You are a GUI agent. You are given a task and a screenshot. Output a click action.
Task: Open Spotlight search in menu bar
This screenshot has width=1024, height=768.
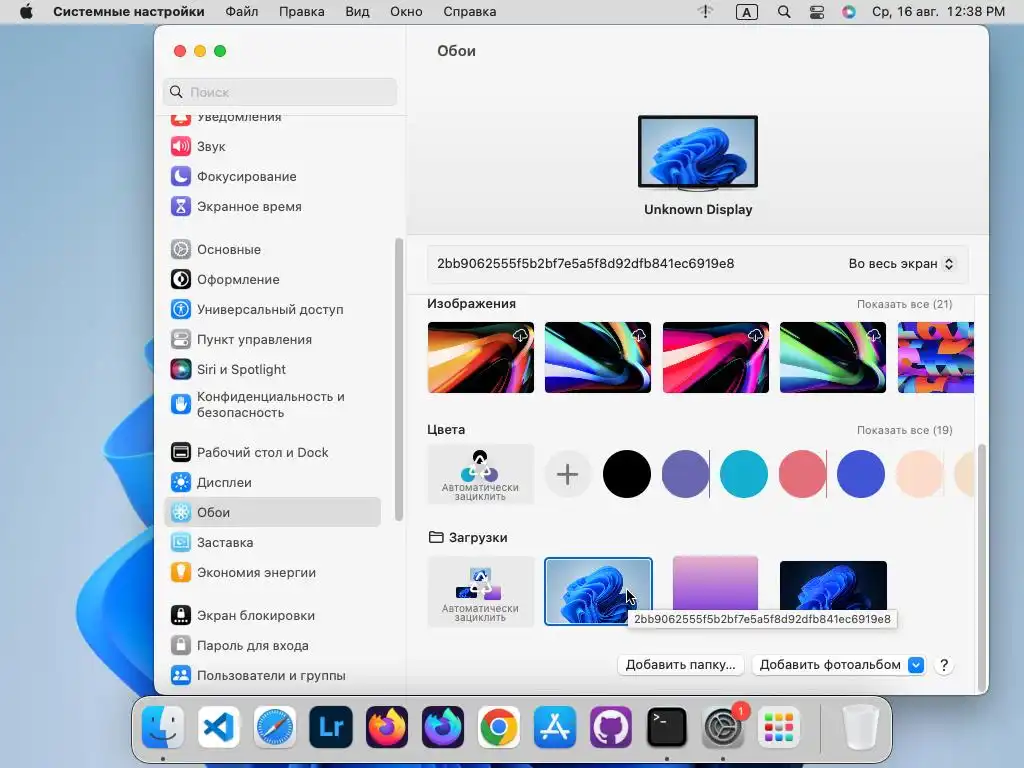(784, 12)
